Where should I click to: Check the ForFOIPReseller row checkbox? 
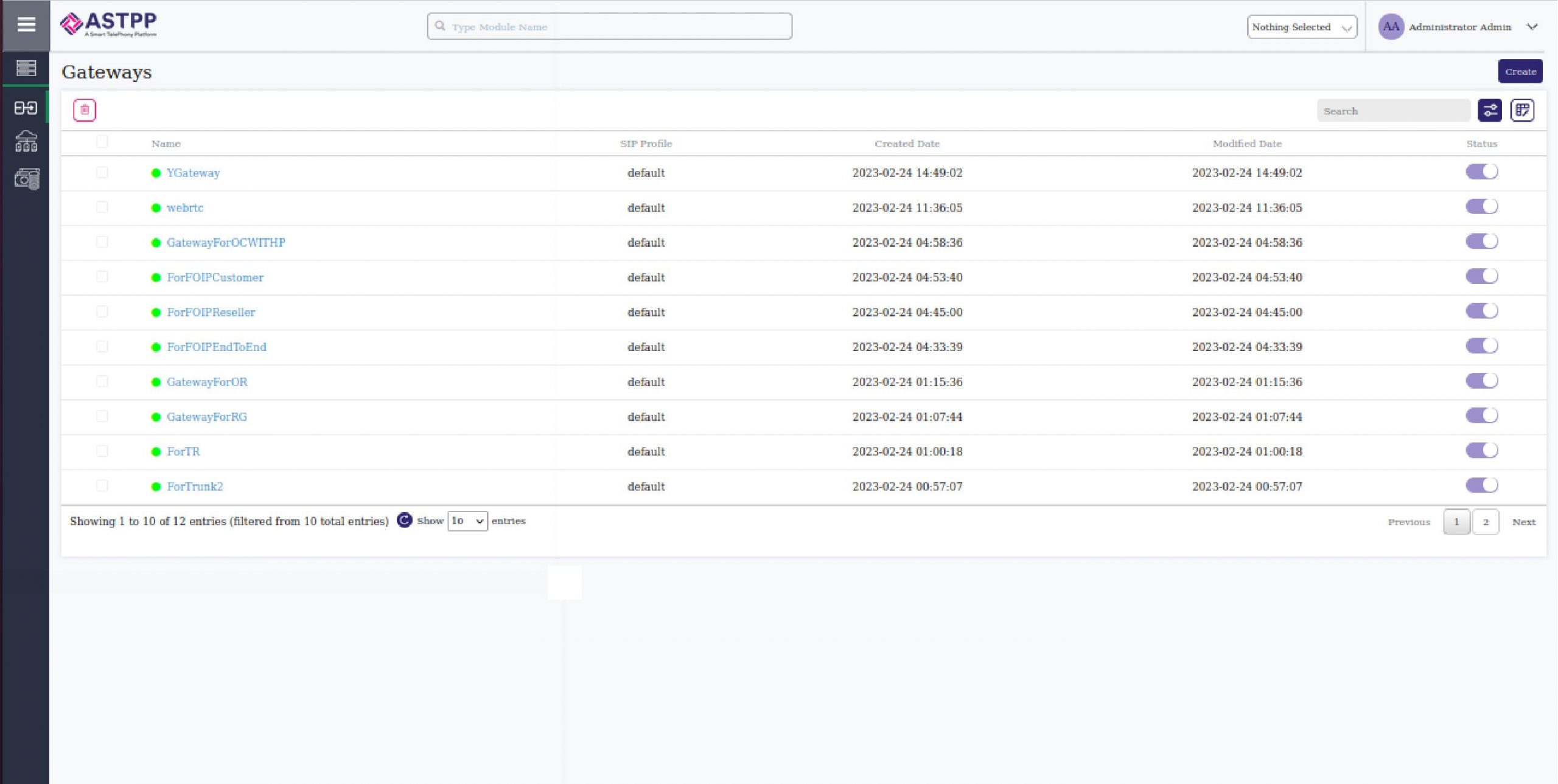pos(102,312)
